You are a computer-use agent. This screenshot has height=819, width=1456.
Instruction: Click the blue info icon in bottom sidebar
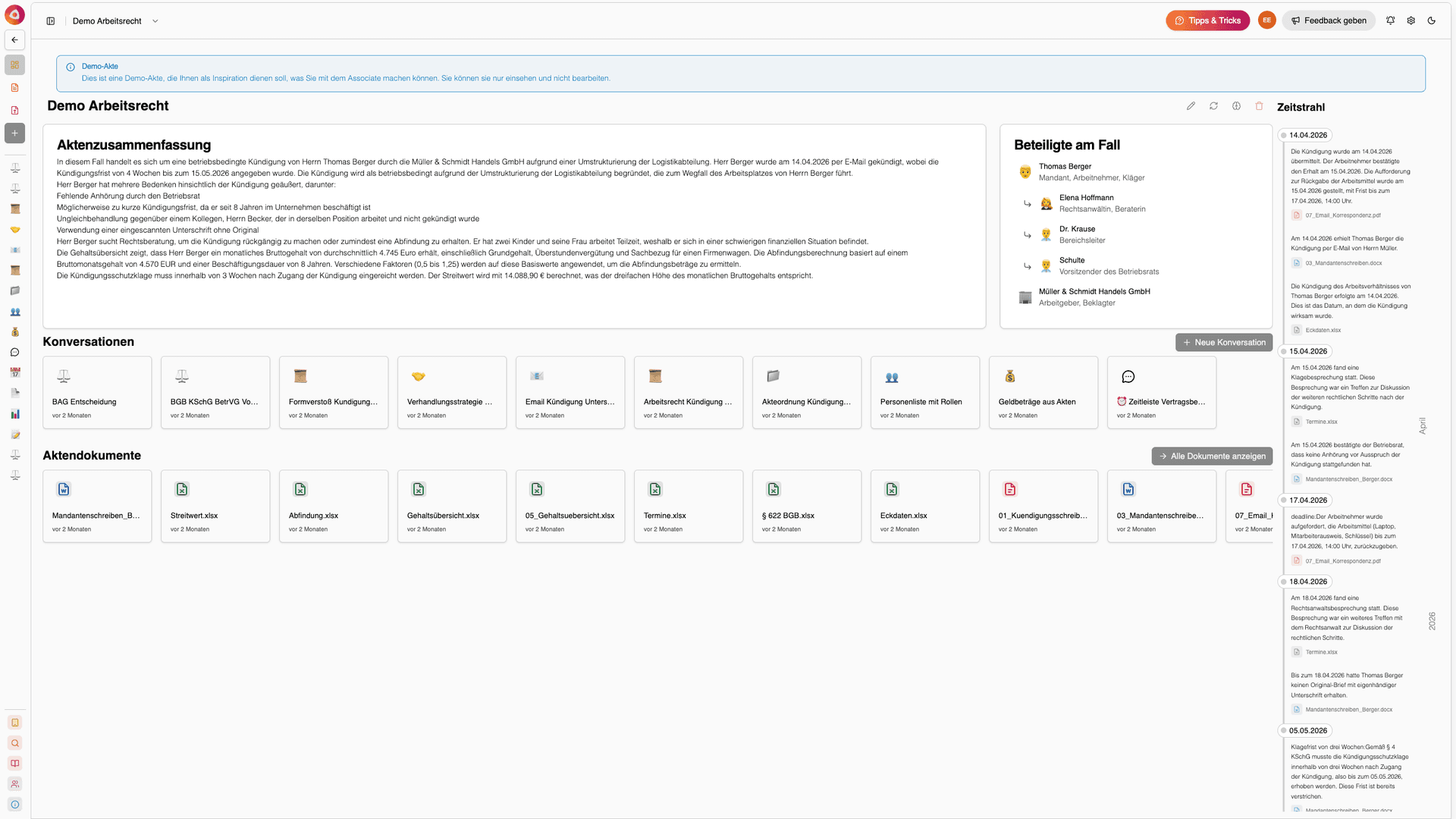point(14,805)
